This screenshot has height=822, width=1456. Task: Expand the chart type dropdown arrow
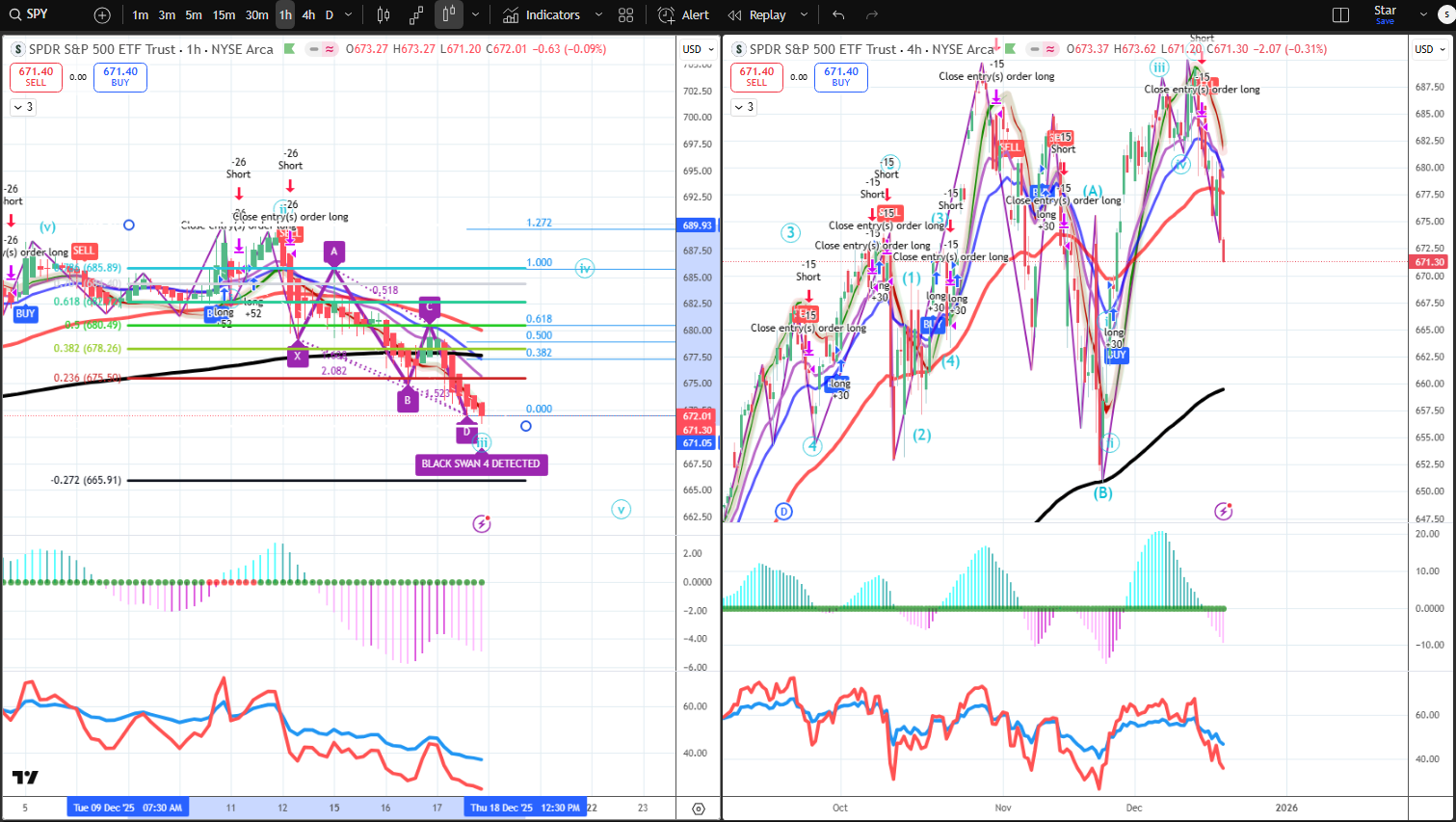[x=475, y=15]
